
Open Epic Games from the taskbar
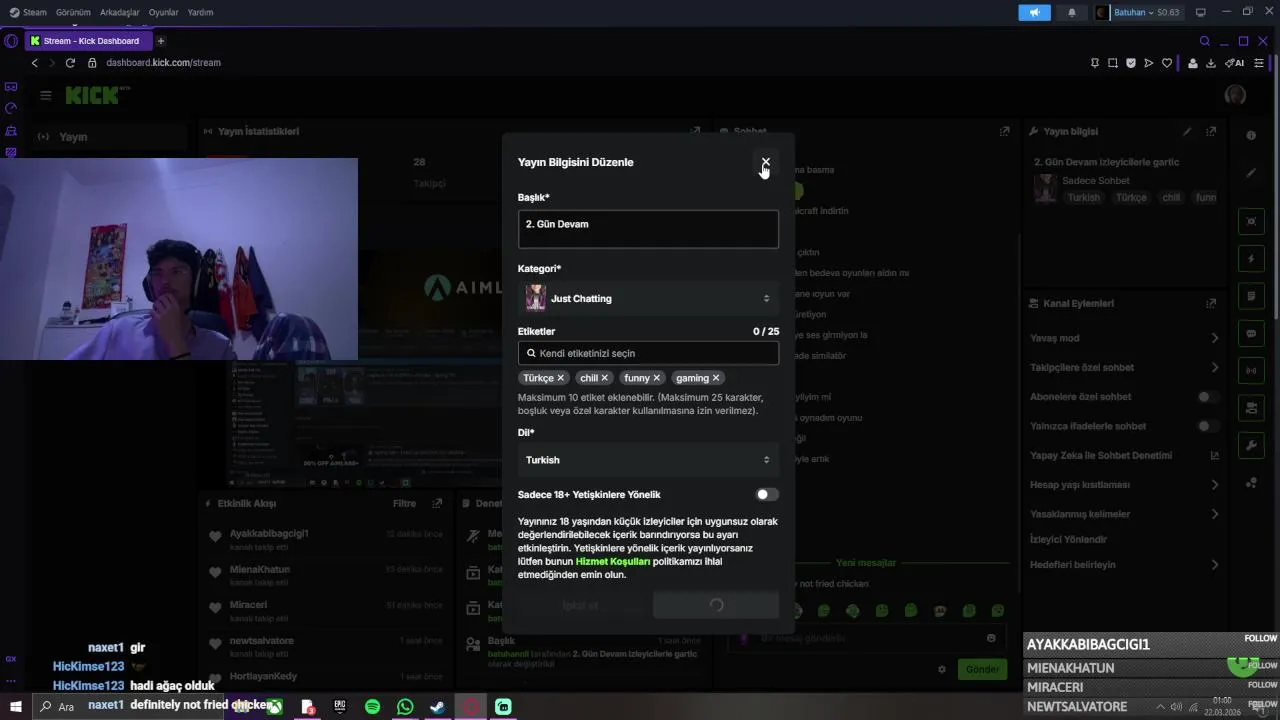[340, 707]
